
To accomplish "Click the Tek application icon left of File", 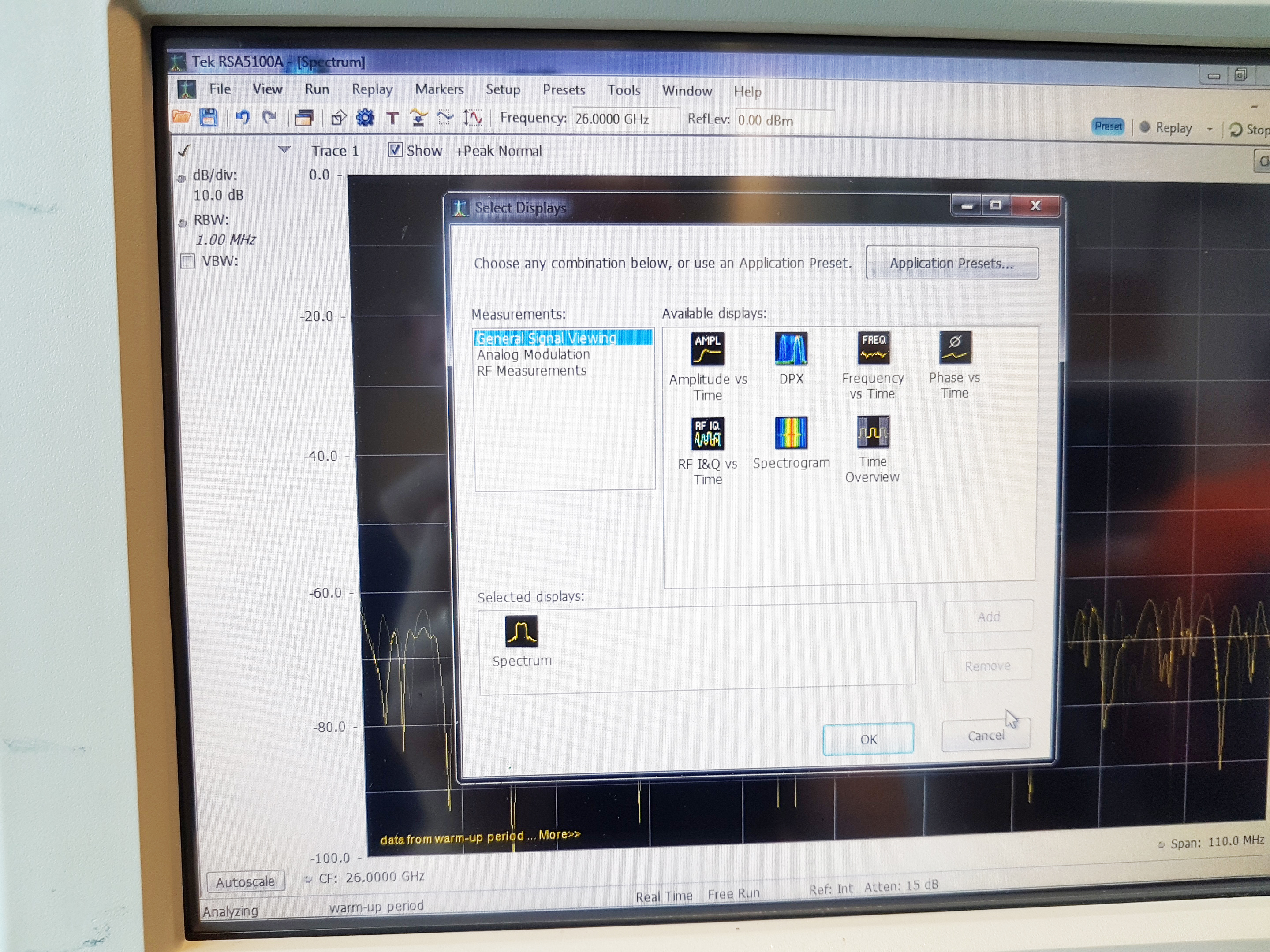I will tap(186, 89).
